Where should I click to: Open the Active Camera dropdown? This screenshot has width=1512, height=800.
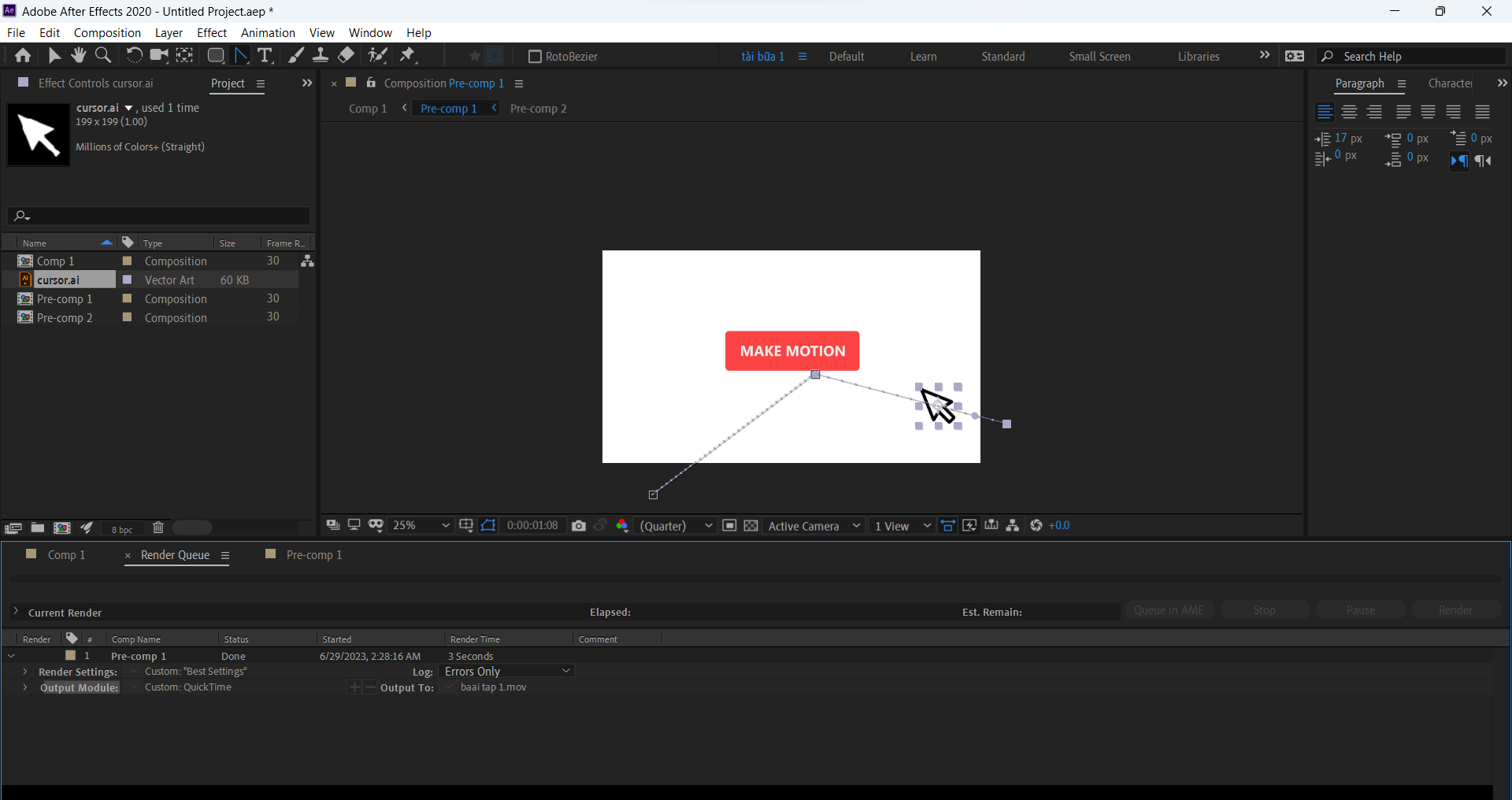tap(814, 526)
